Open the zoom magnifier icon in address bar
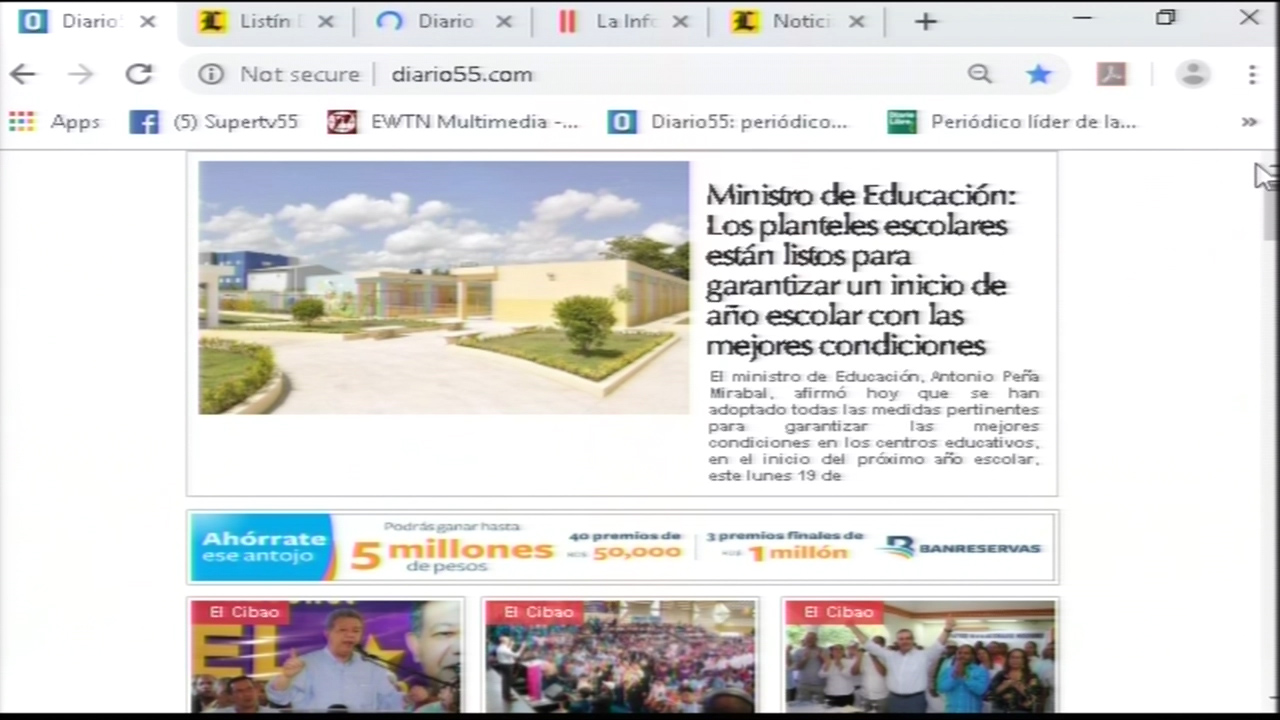Image resolution: width=1280 pixels, height=720 pixels. [979, 74]
